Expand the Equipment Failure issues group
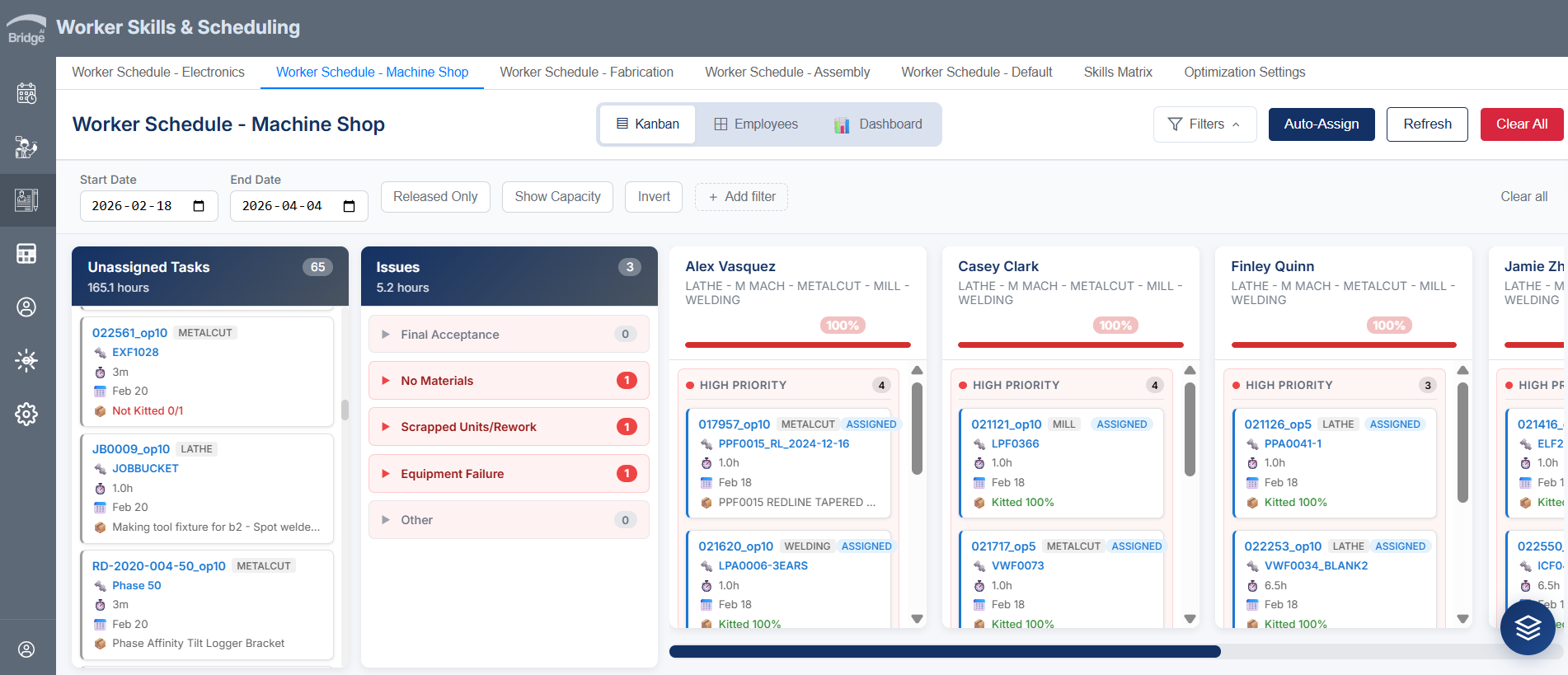Viewport: 1568px width, 675px height. pos(509,474)
